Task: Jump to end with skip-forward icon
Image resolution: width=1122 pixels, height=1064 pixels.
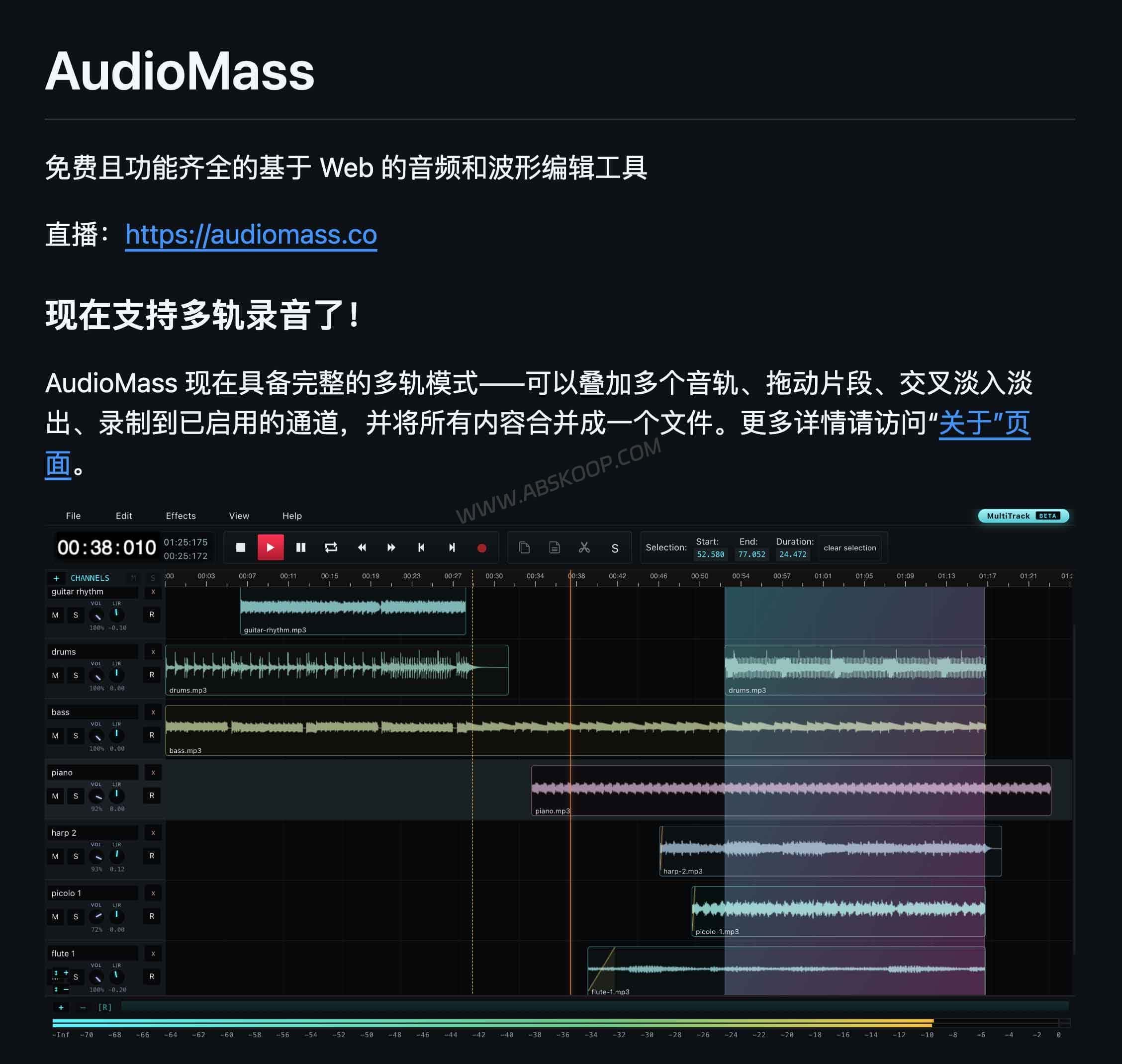Action: [x=452, y=547]
